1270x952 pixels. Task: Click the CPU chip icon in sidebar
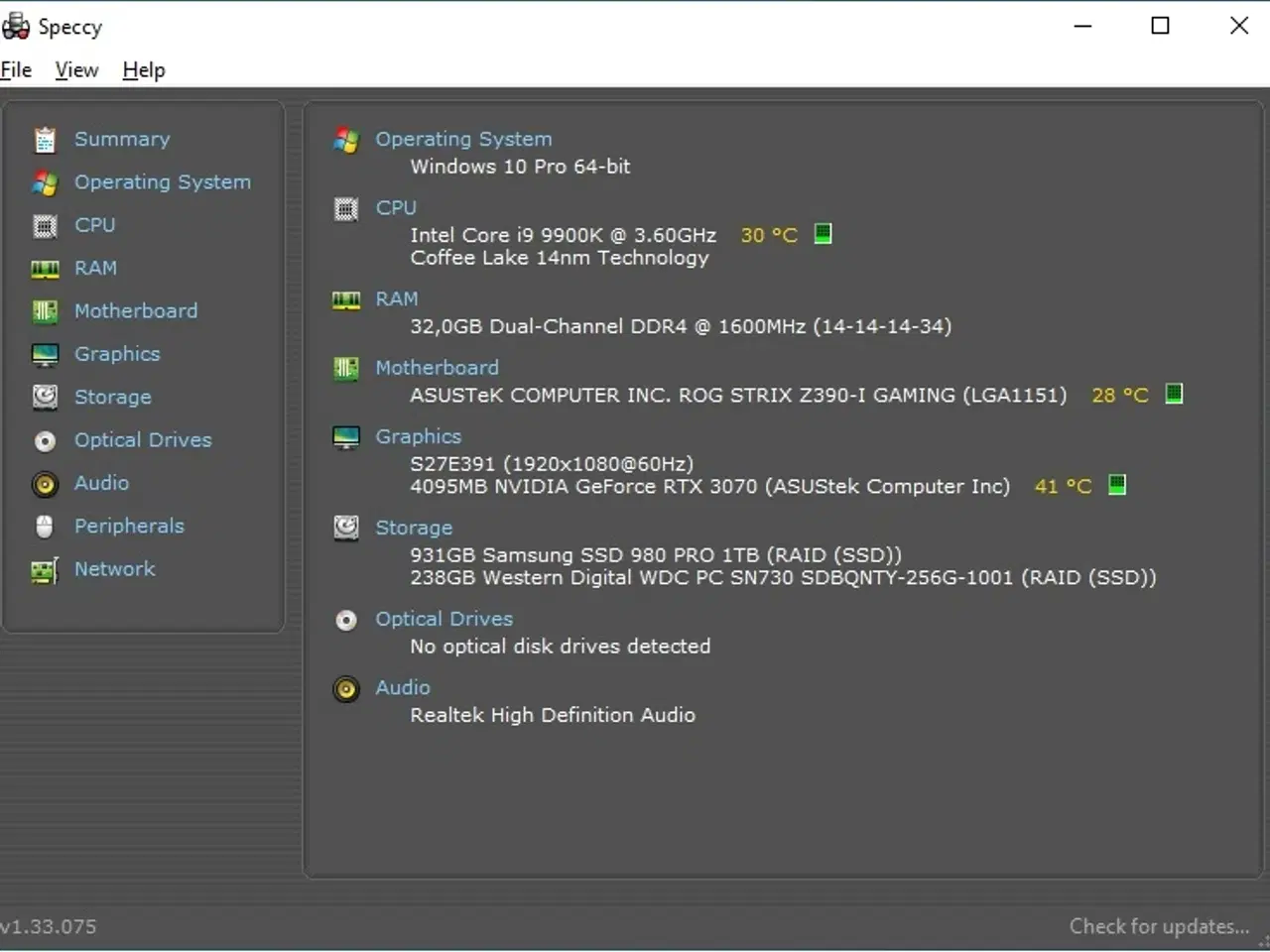coord(45,226)
